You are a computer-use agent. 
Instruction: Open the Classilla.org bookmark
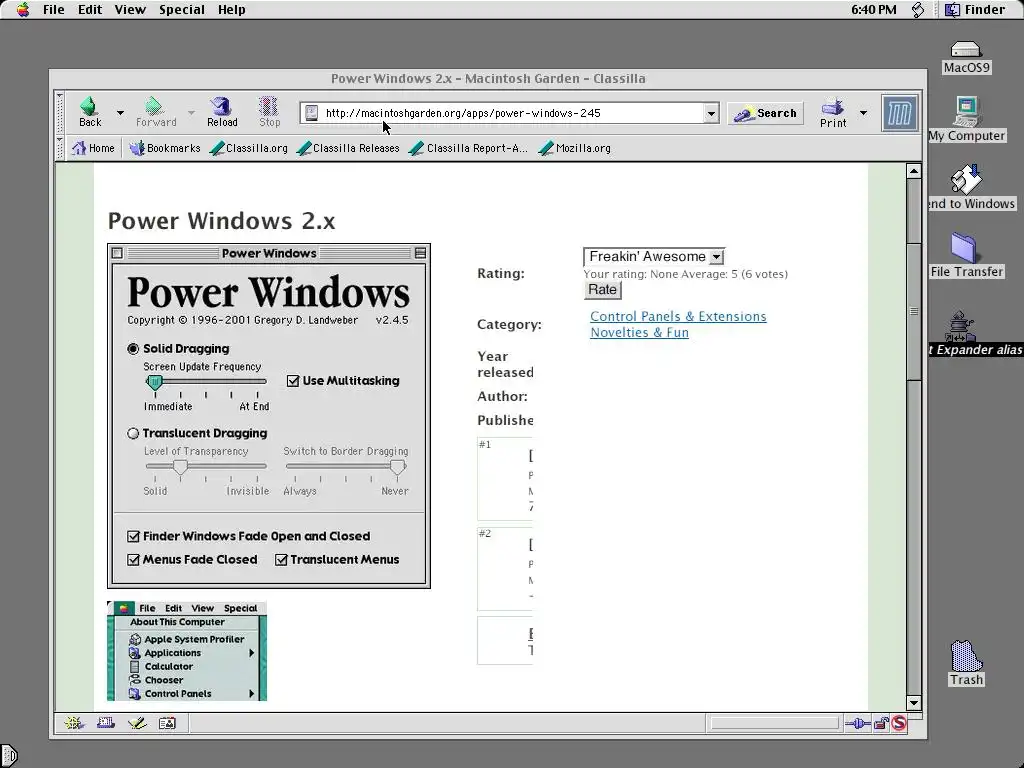point(249,148)
